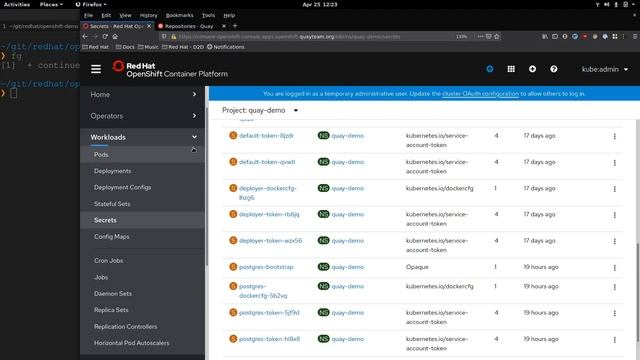Open Notifications bookmark in bookmarks bar
Image resolution: width=640 pixels, height=360 pixels.
coord(226,47)
